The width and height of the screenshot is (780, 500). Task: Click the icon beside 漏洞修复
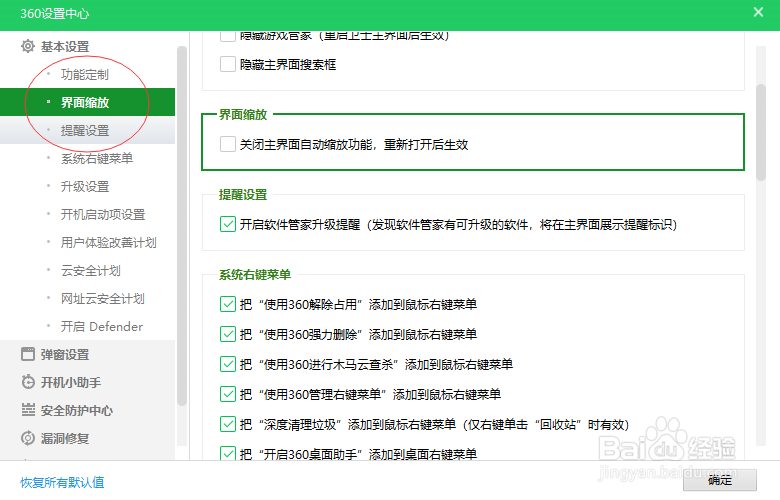(x=28, y=438)
